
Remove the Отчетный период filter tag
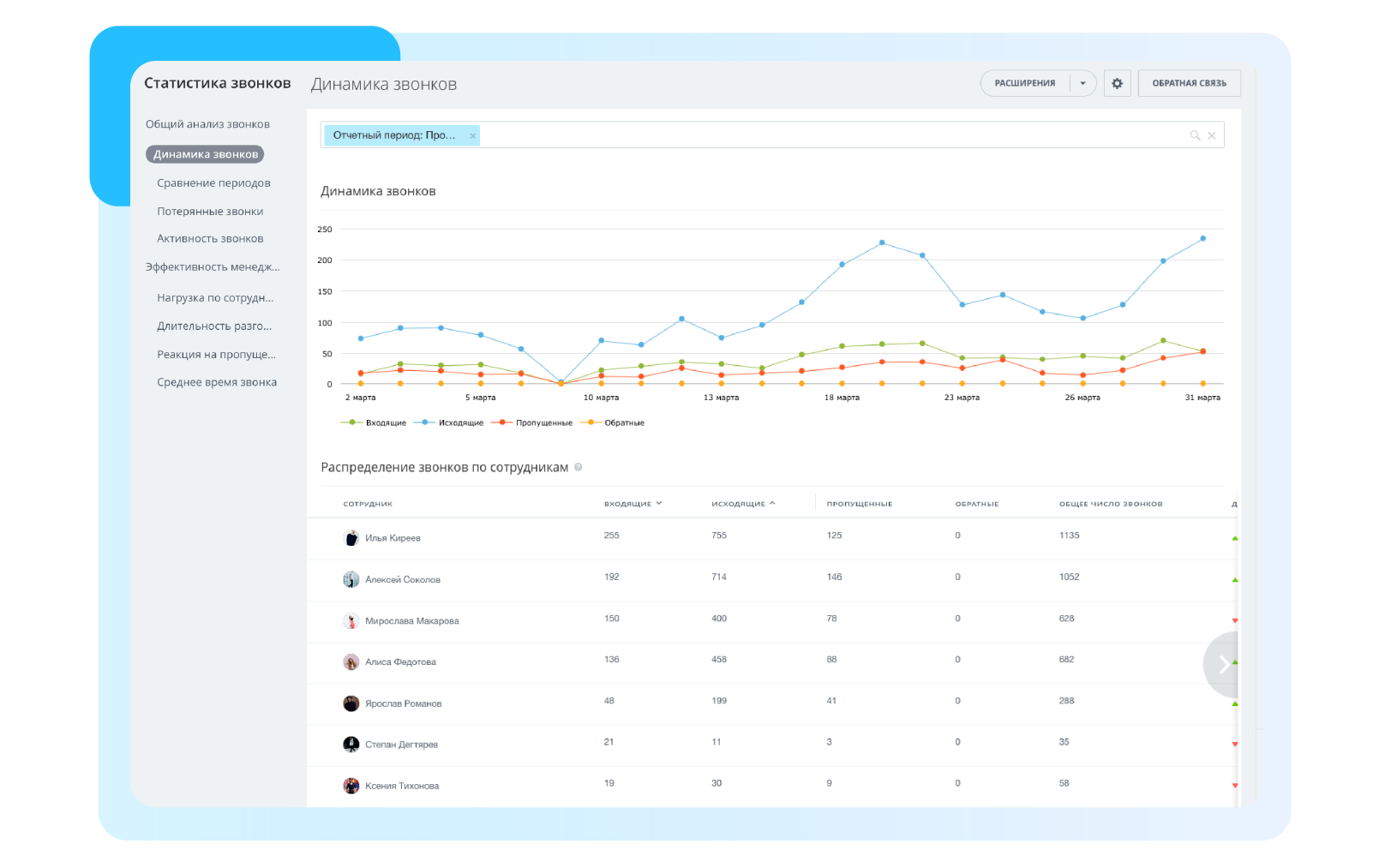pyautogui.click(x=472, y=135)
